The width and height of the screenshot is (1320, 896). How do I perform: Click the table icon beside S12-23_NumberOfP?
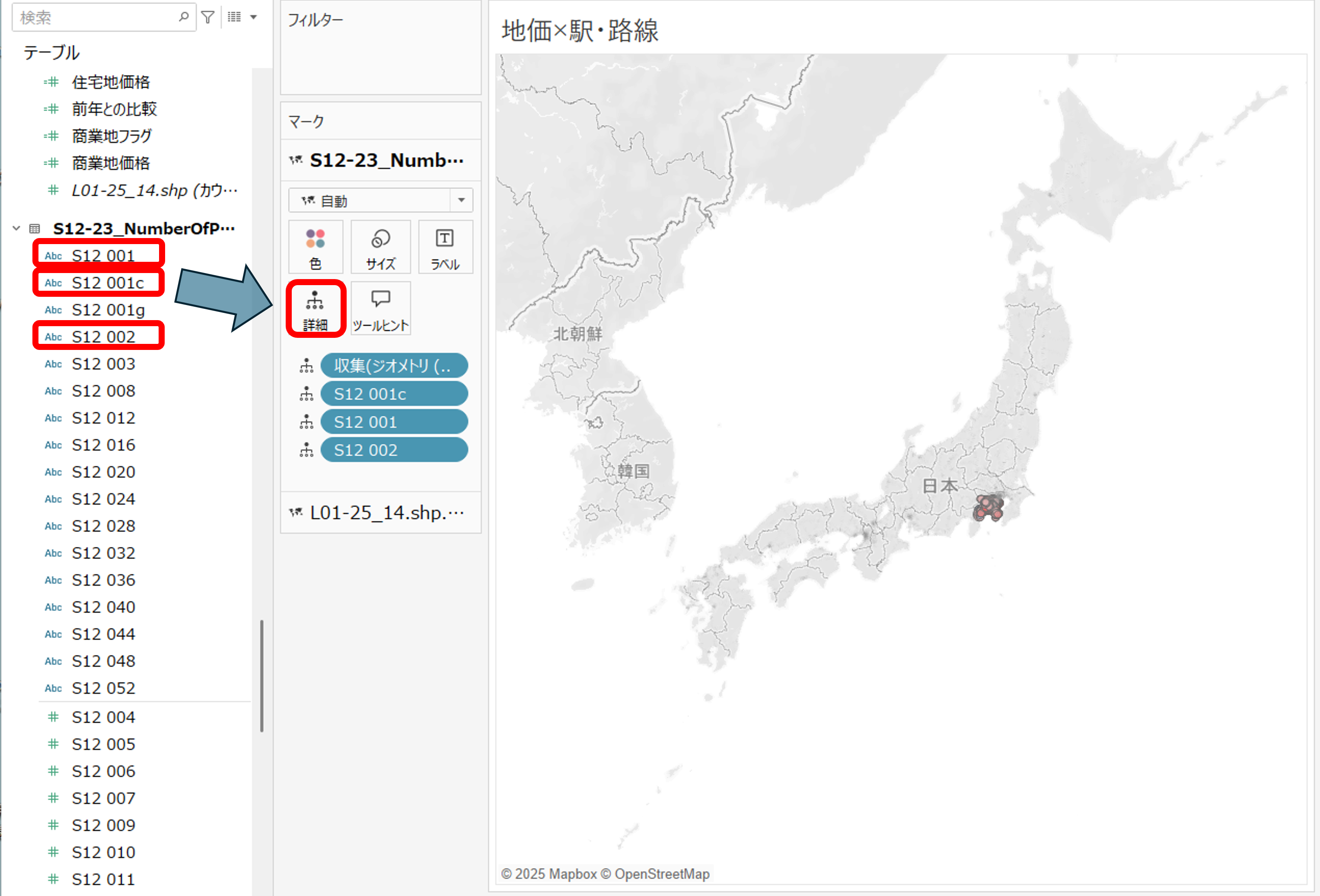point(35,228)
